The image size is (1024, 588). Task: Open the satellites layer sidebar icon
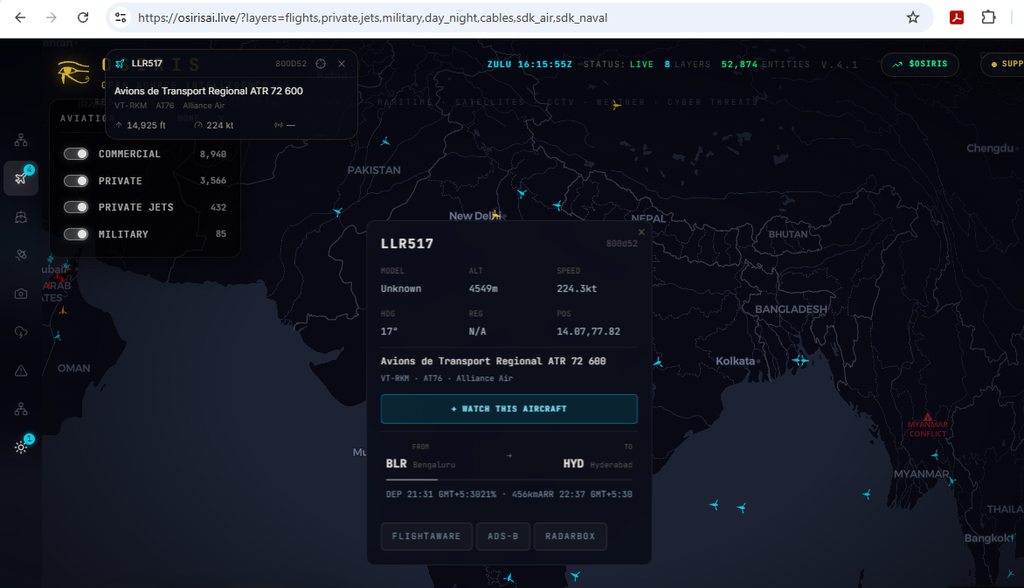[21, 255]
